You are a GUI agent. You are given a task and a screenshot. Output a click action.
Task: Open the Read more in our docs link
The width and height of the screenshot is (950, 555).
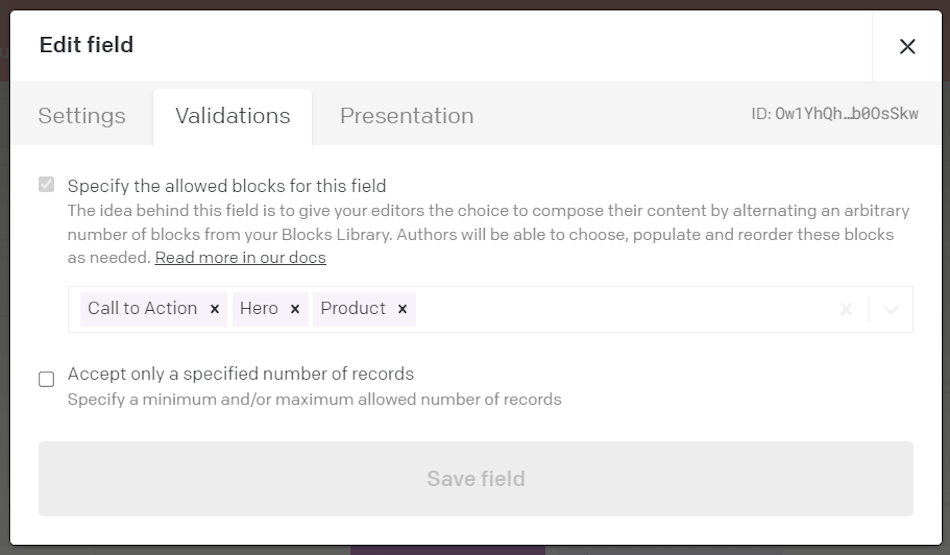coord(241,258)
